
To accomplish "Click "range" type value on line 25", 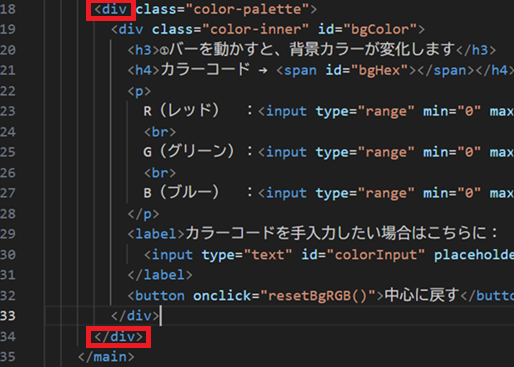I will pyautogui.click(x=386, y=152).
